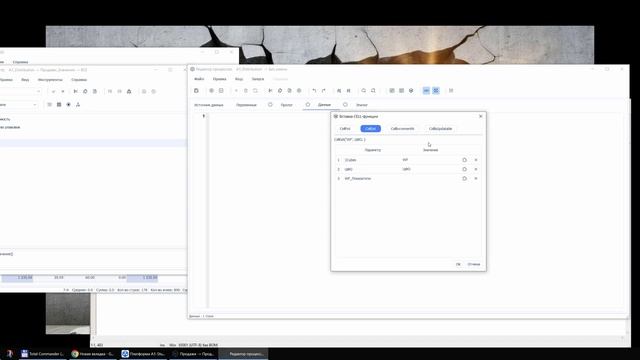Click OK in the CELL-function dialog
Viewport: 640px width, 360px height.
[x=458, y=264]
